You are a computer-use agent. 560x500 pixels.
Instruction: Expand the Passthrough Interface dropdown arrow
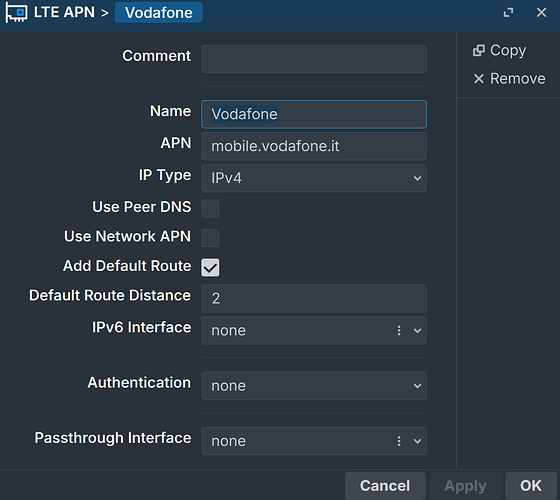[417, 441]
